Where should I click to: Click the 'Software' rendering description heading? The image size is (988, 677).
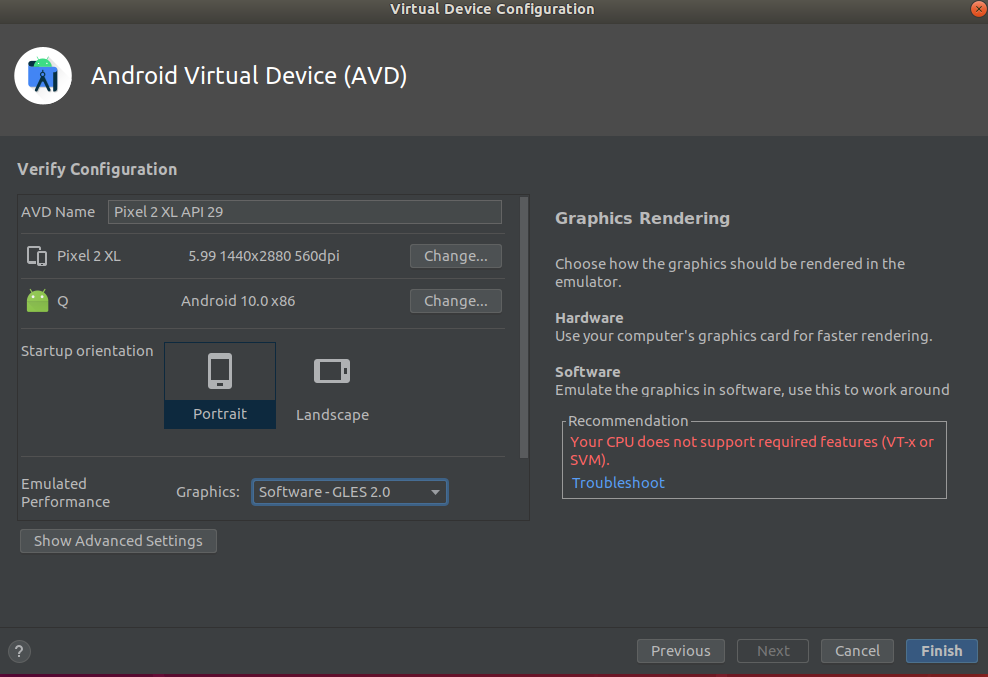(x=587, y=372)
